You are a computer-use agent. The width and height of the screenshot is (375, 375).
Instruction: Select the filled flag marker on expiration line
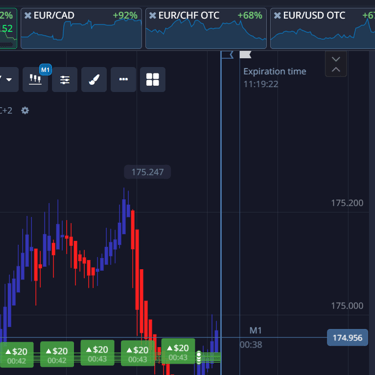[245, 54]
